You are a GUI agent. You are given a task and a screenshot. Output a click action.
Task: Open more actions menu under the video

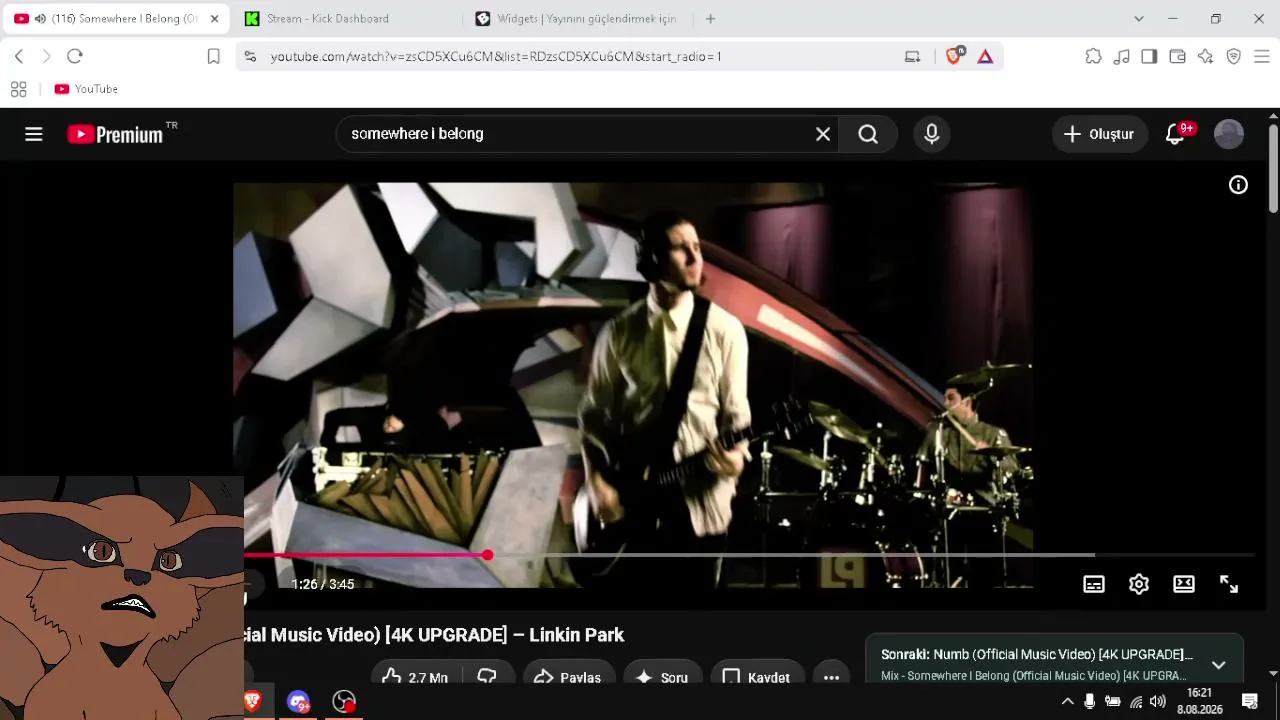click(x=831, y=677)
